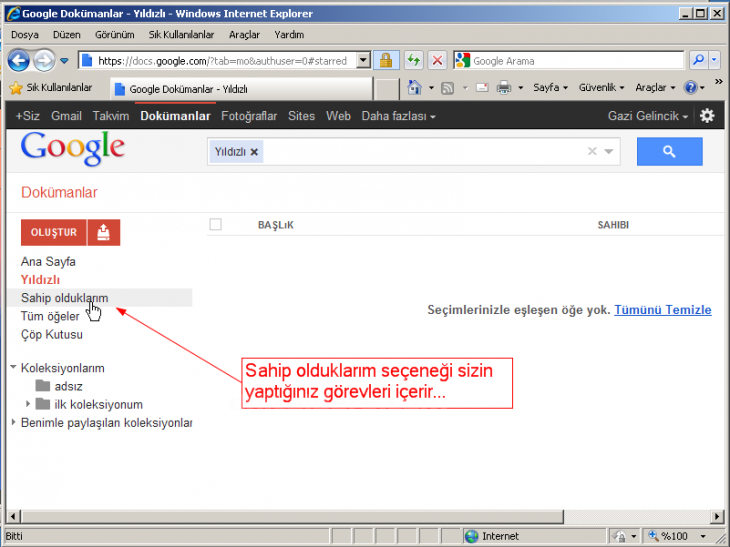
Task: Click the IE back arrow button
Action: point(19,61)
